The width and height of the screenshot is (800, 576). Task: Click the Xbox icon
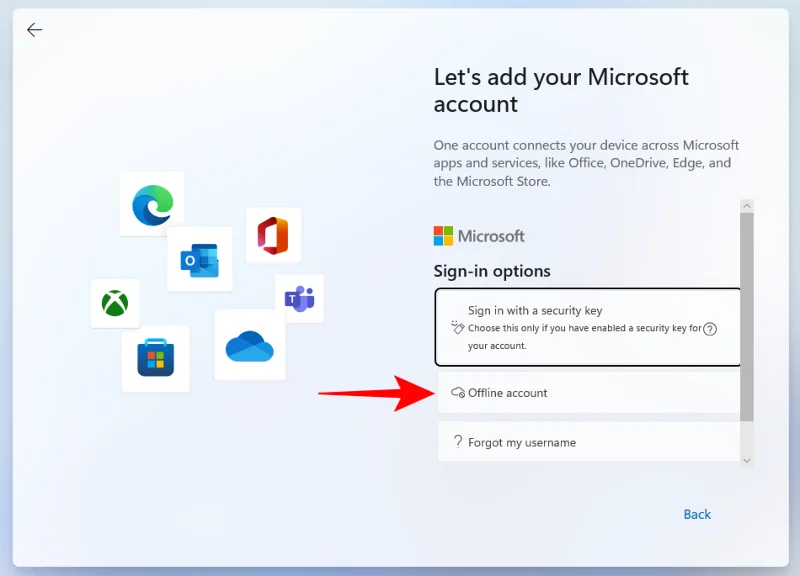pyautogui.click(x=115, y=304)
